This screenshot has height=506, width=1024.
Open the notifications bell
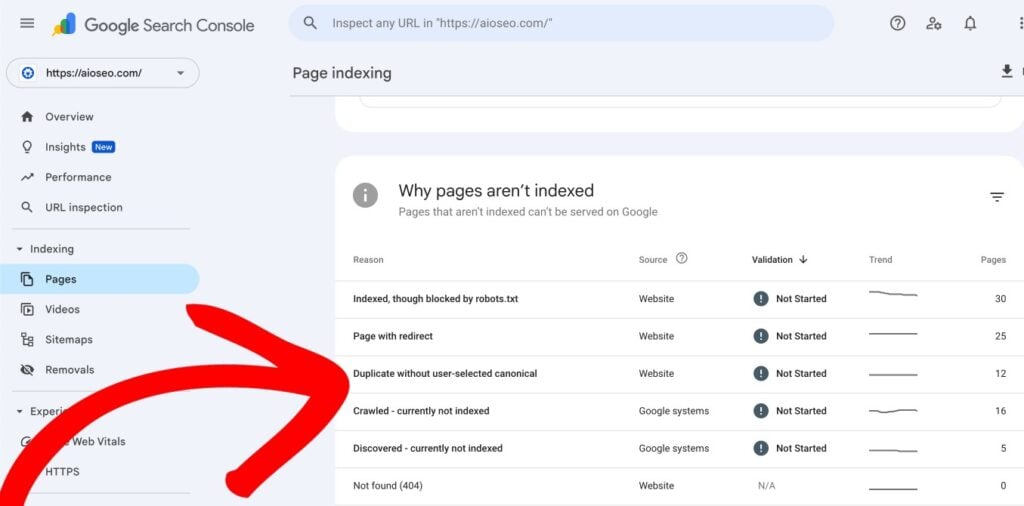click(970, 23)
